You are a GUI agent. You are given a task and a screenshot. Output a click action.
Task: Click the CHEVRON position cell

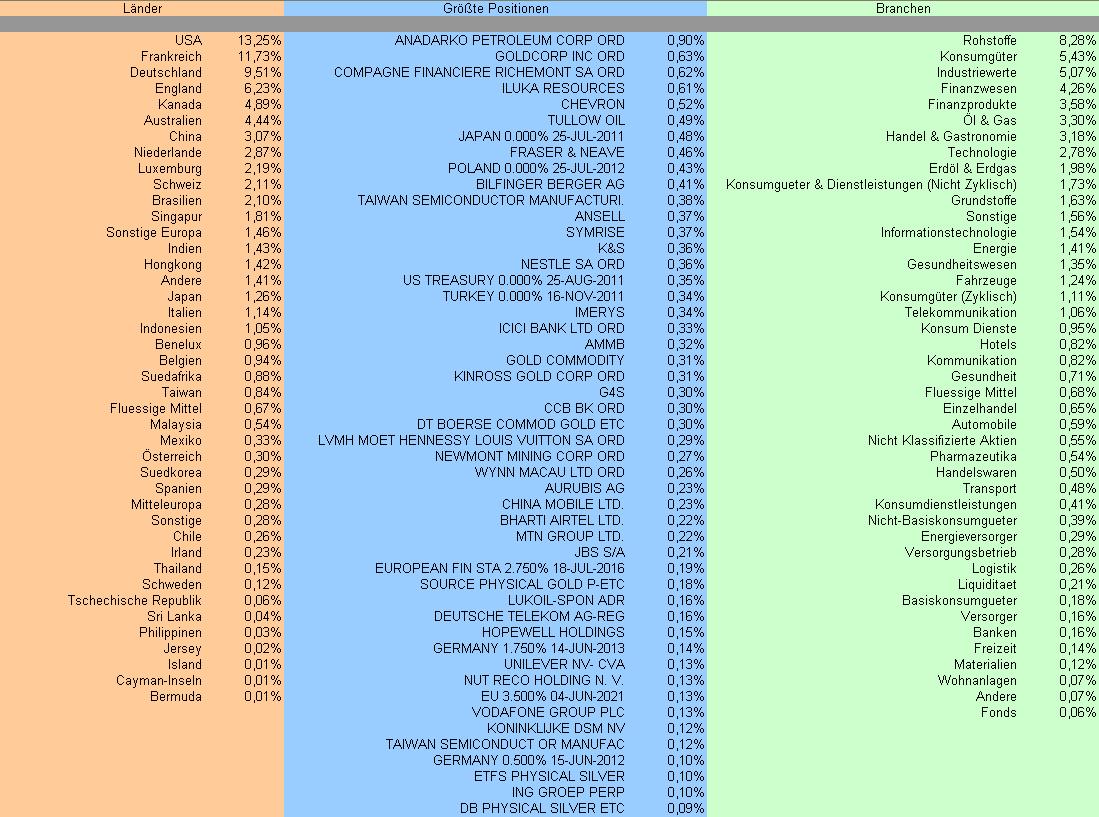click(x=592, y=104)
